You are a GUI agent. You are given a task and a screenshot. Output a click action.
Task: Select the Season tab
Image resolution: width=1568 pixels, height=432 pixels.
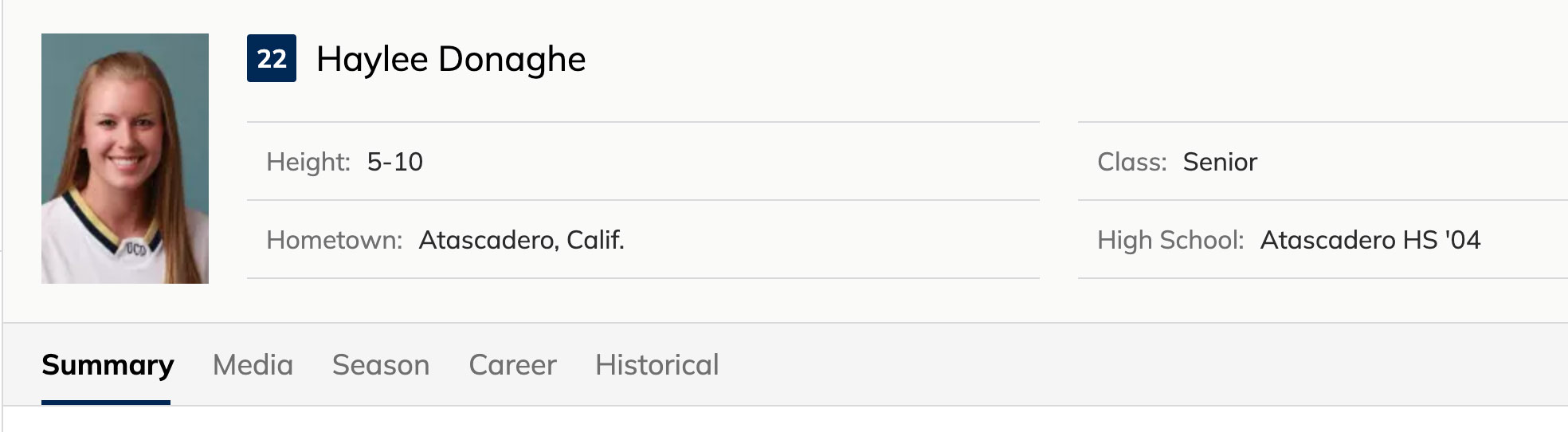381,365
